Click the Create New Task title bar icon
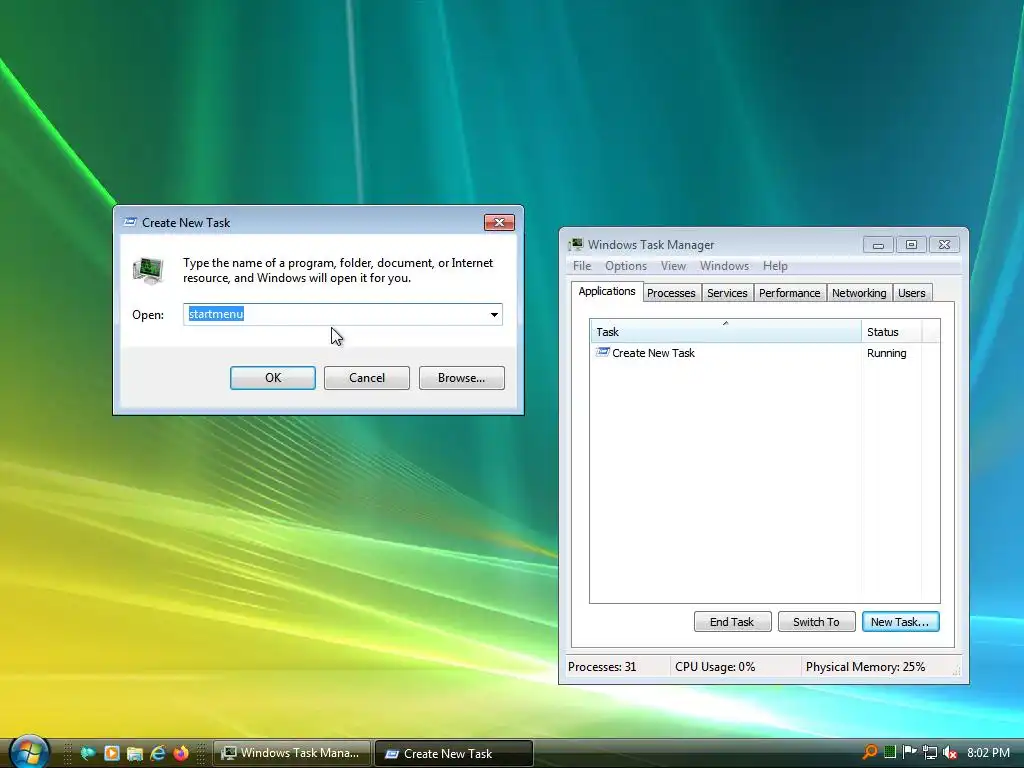 [x=130, y=222]
